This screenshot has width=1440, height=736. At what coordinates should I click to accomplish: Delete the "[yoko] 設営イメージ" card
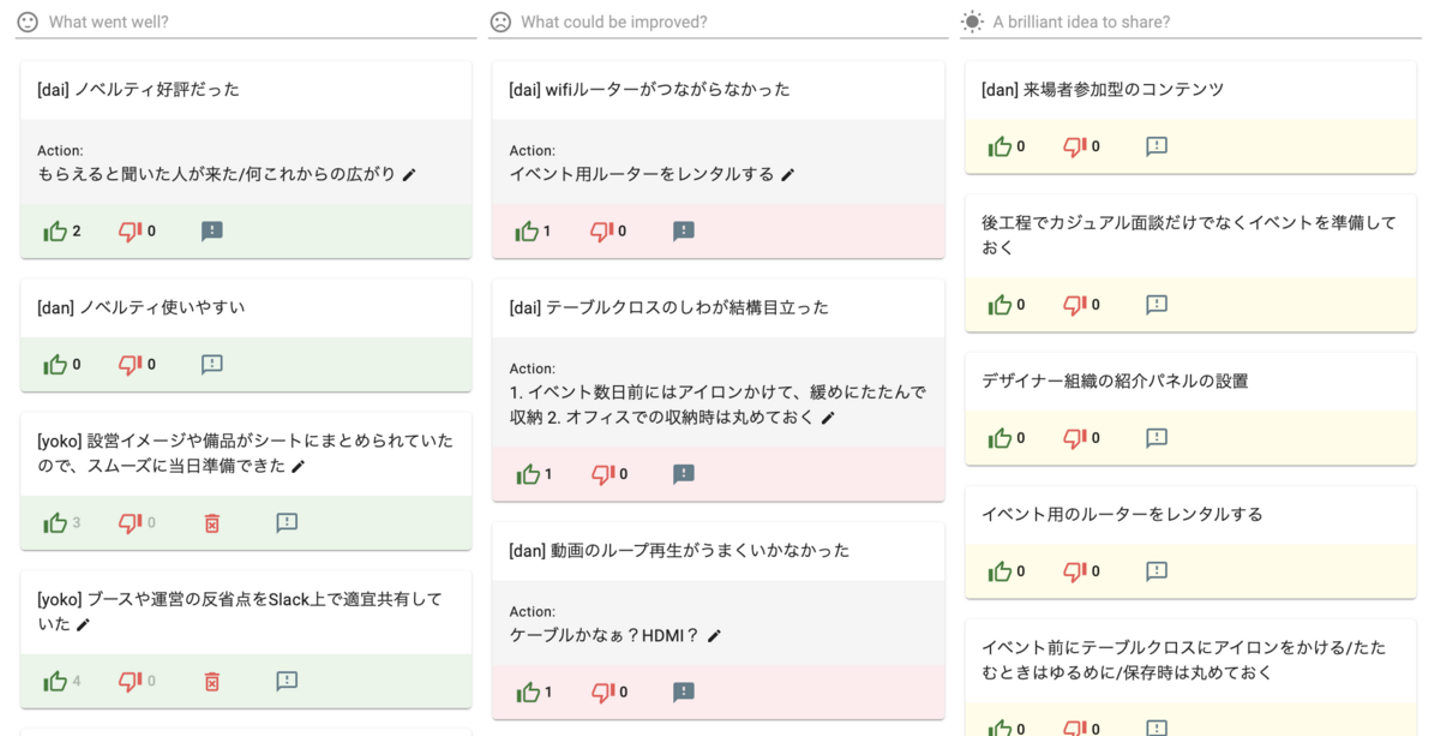click(x=212, y=523)
